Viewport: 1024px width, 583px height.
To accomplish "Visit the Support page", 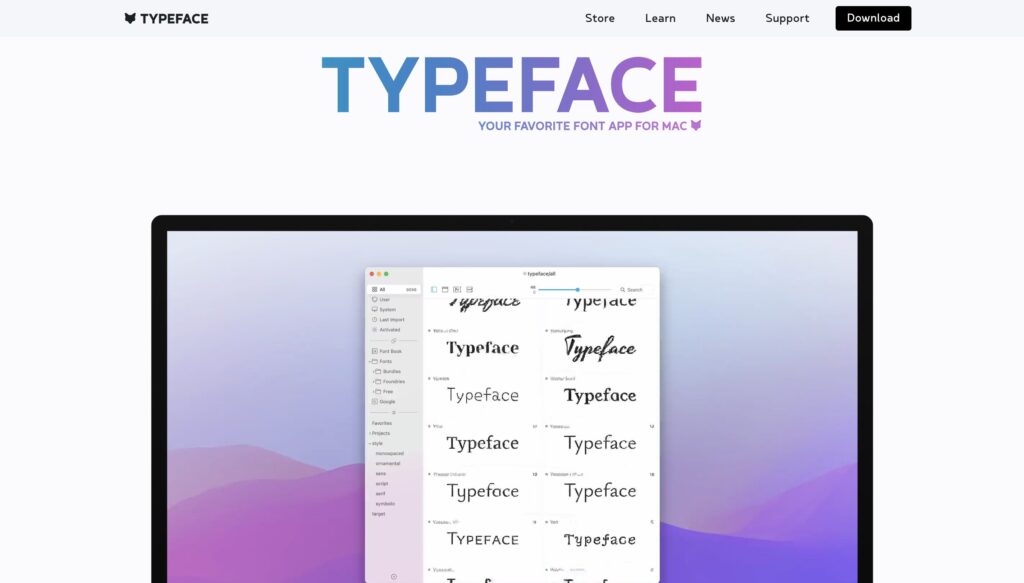I will point(787,18).
